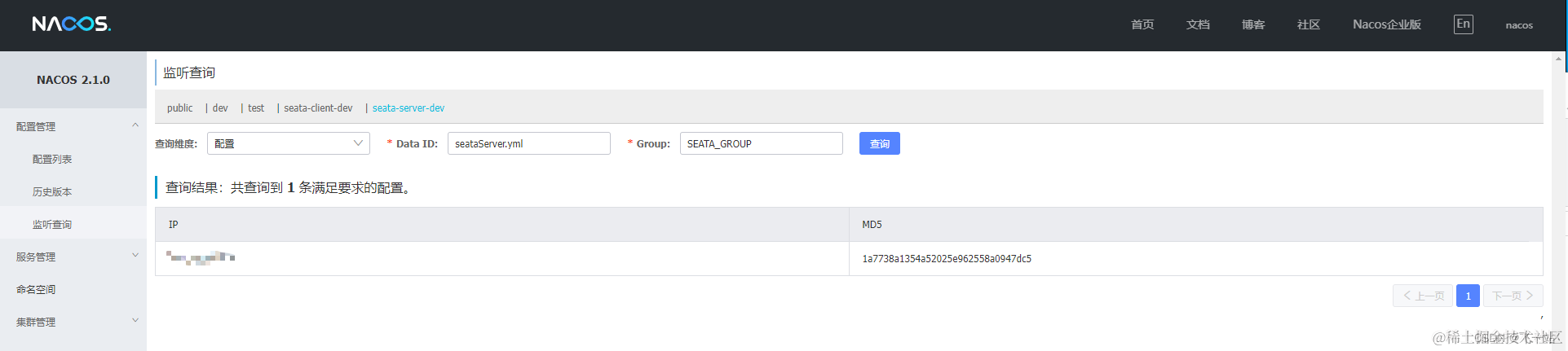The height and width of the screenshot is (351, 1568).
Task: Go to next page with 下一页
Action: pyautogui.click(x=1513, y=296)
